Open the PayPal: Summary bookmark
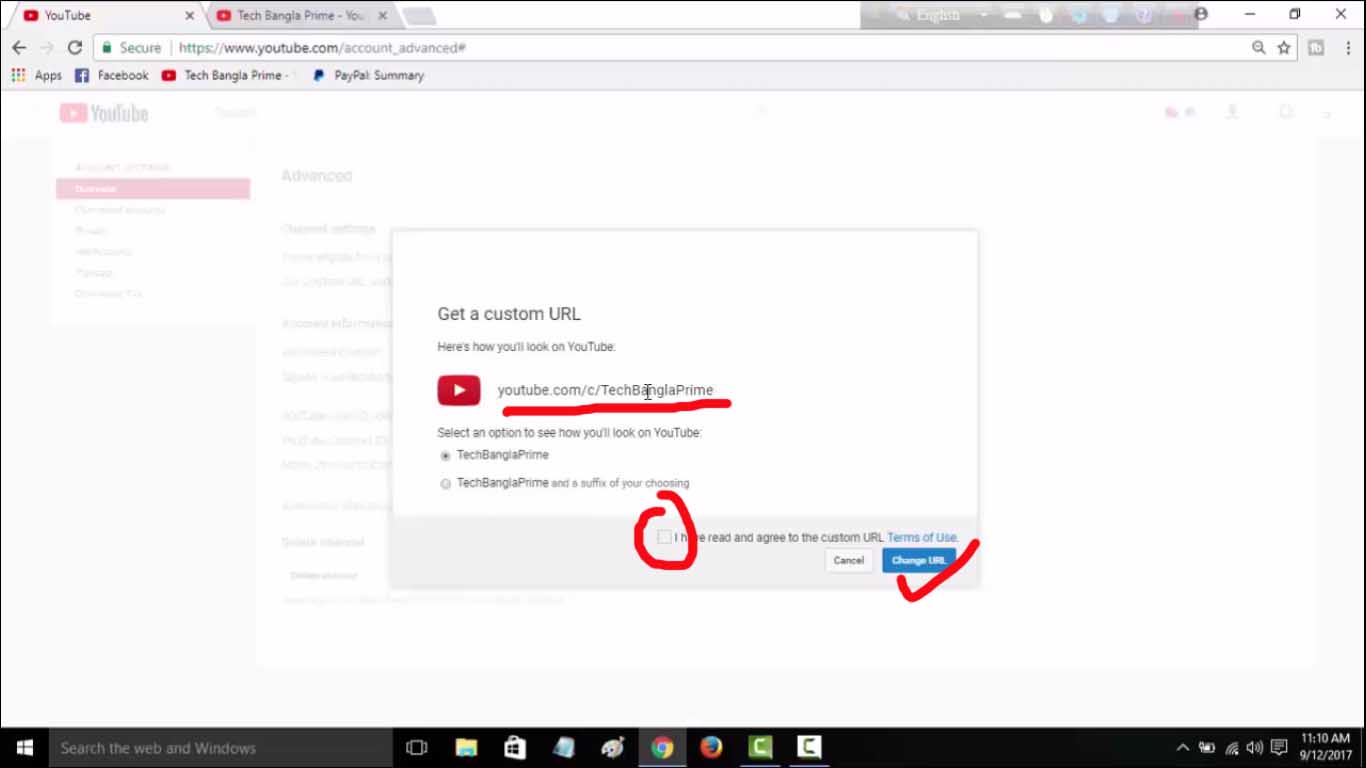Screen dimensions: 1366x768 [x=368, y=75]
